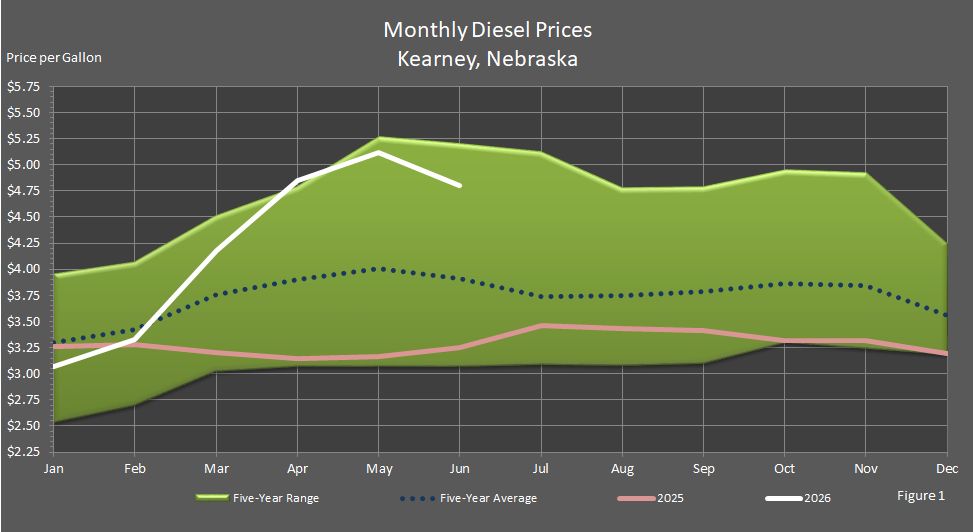The image size is (973, 532).
Task: Click the green Five-Year Range legend swatch
Action: (x=212, y=498)
